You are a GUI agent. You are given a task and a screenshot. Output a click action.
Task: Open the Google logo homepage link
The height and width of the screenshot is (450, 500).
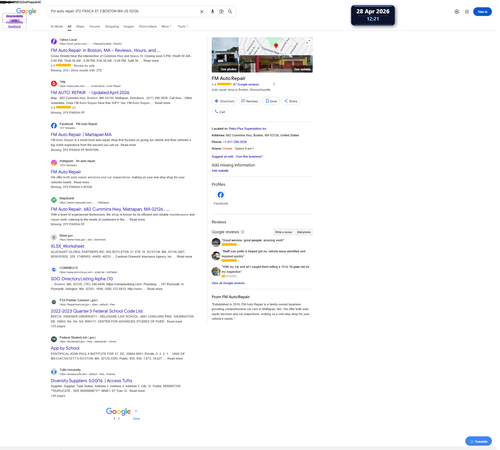coord(26,11)
